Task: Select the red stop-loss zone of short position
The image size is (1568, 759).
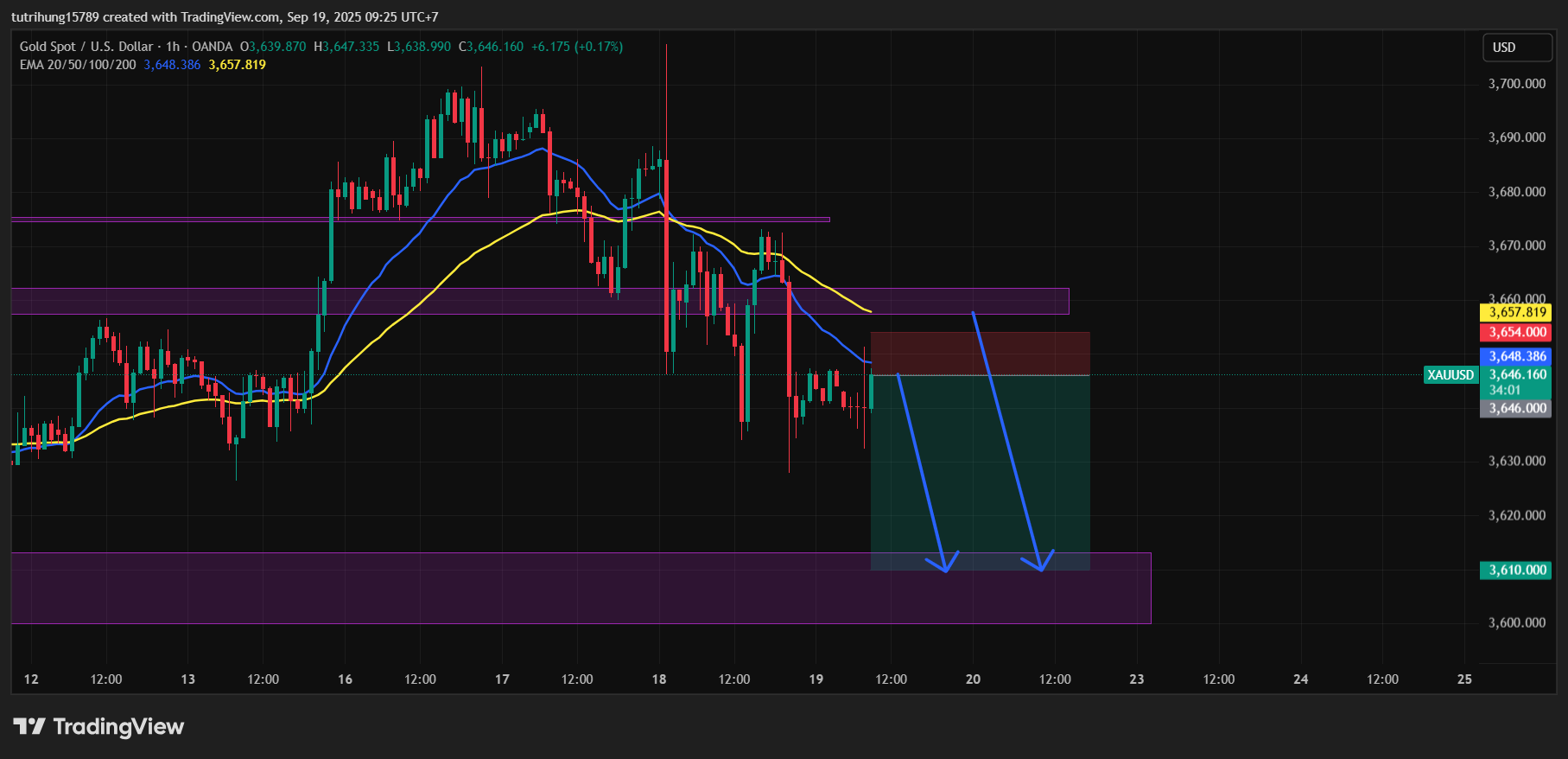Action: [x=980, y=354]
